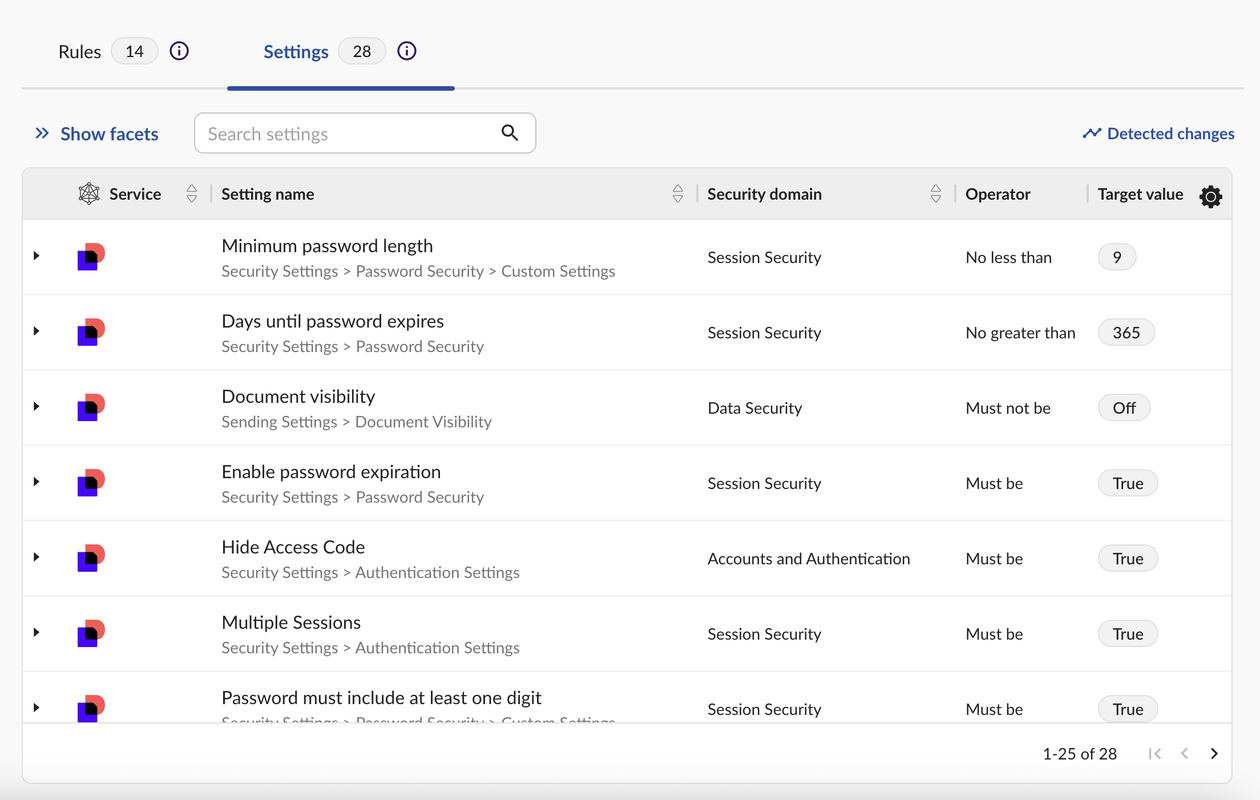The image size is (1260, 800).
Task: Click the Enable password expiration setting name
Action: coord(331,472)
